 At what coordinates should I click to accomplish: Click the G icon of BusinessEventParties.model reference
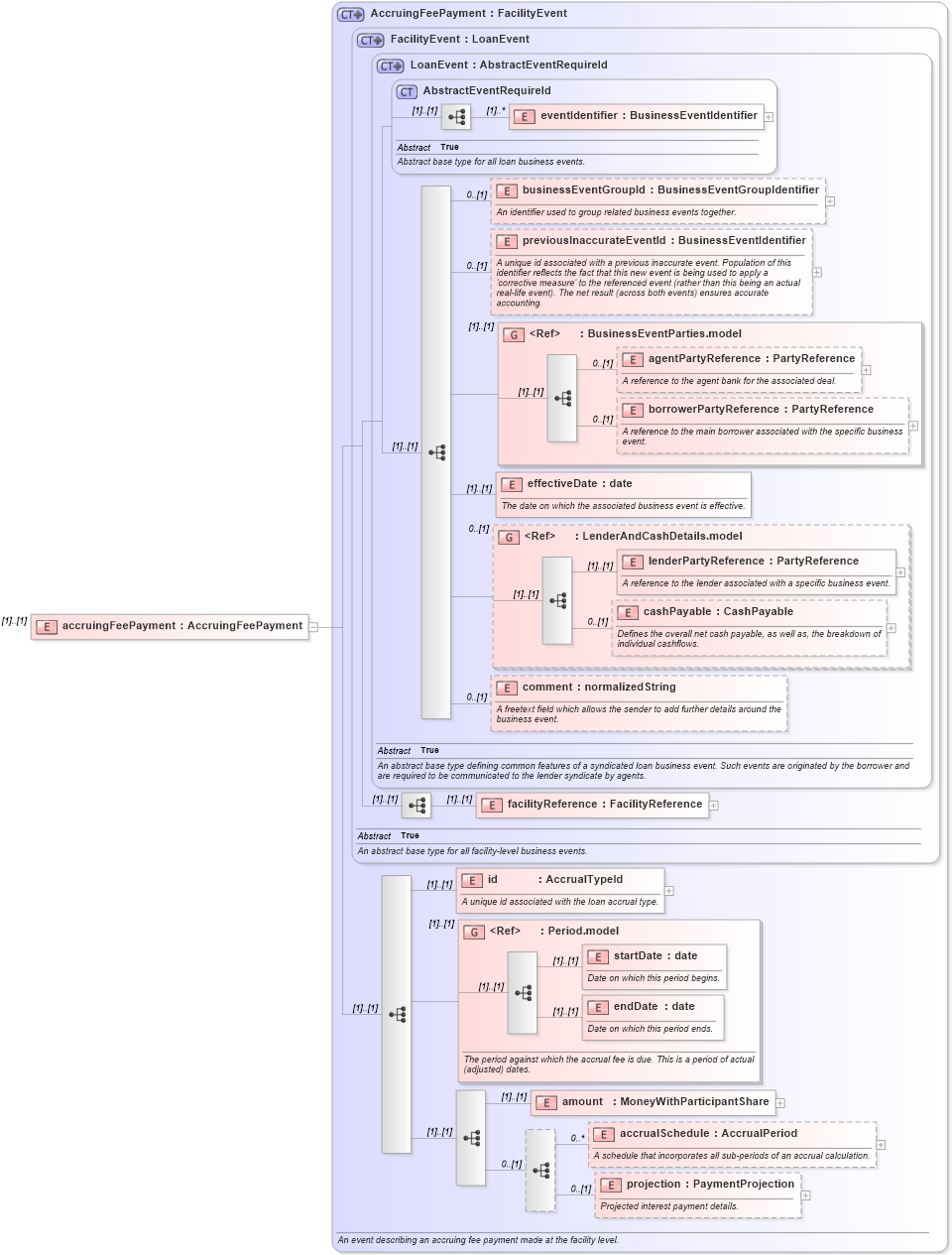513,335
